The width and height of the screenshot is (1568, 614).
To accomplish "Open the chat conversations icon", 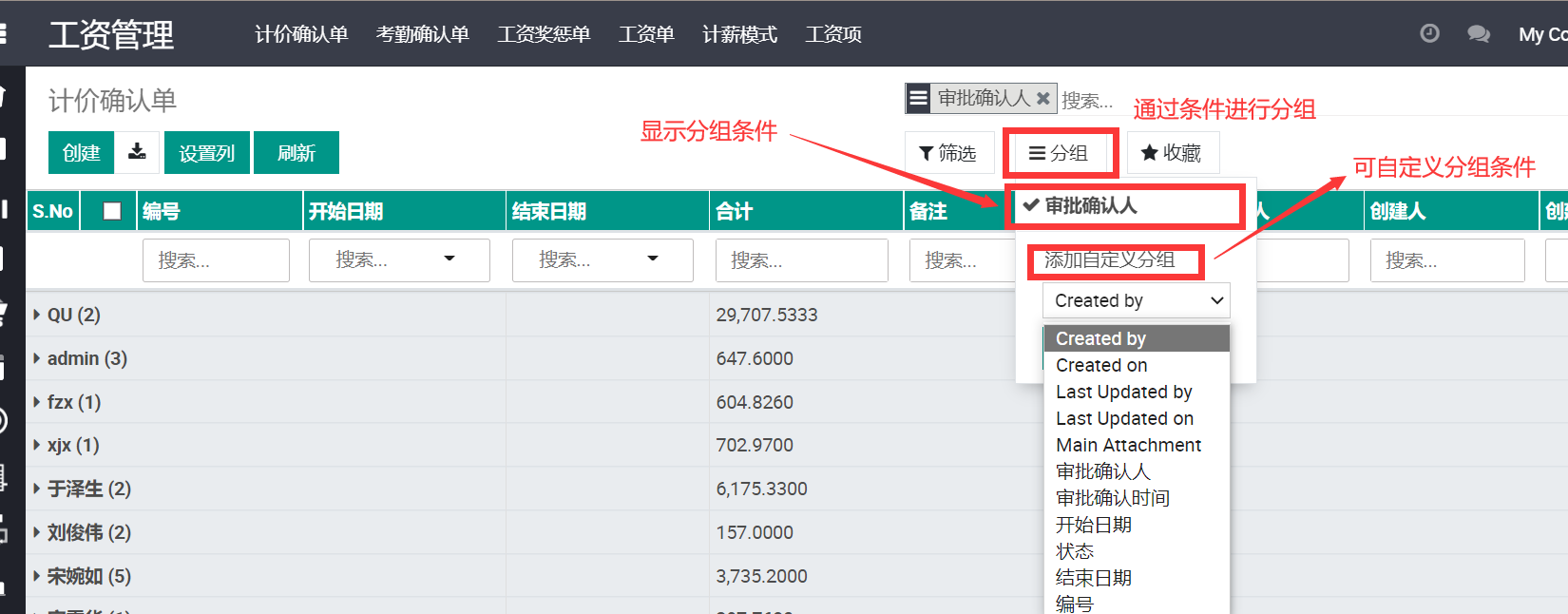I will click(1479, 34).
